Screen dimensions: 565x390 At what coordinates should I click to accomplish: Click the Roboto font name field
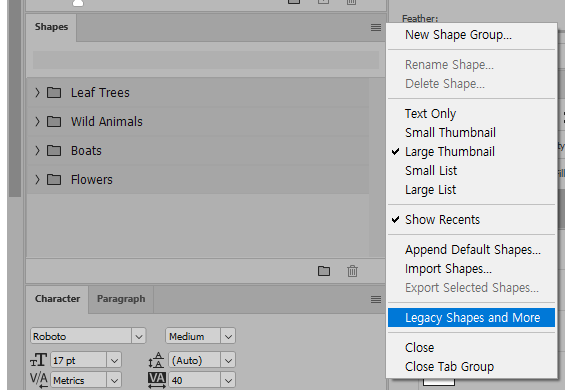click(81, 337)
